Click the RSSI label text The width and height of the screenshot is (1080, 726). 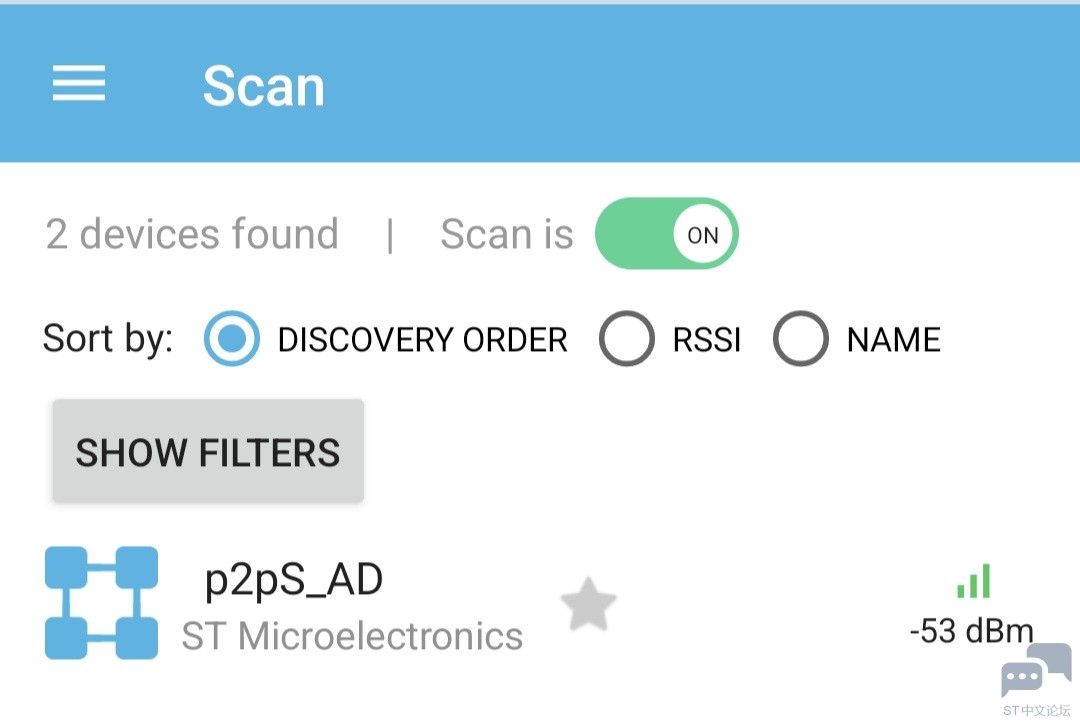point(707,340)
